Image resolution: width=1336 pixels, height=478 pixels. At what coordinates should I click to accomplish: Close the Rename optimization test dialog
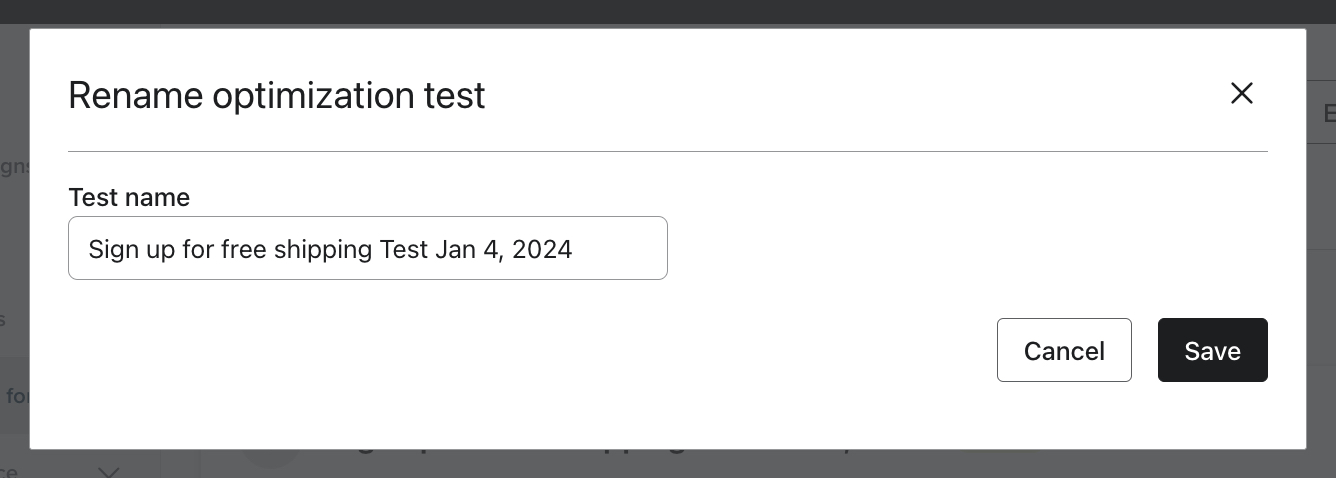1241,94
